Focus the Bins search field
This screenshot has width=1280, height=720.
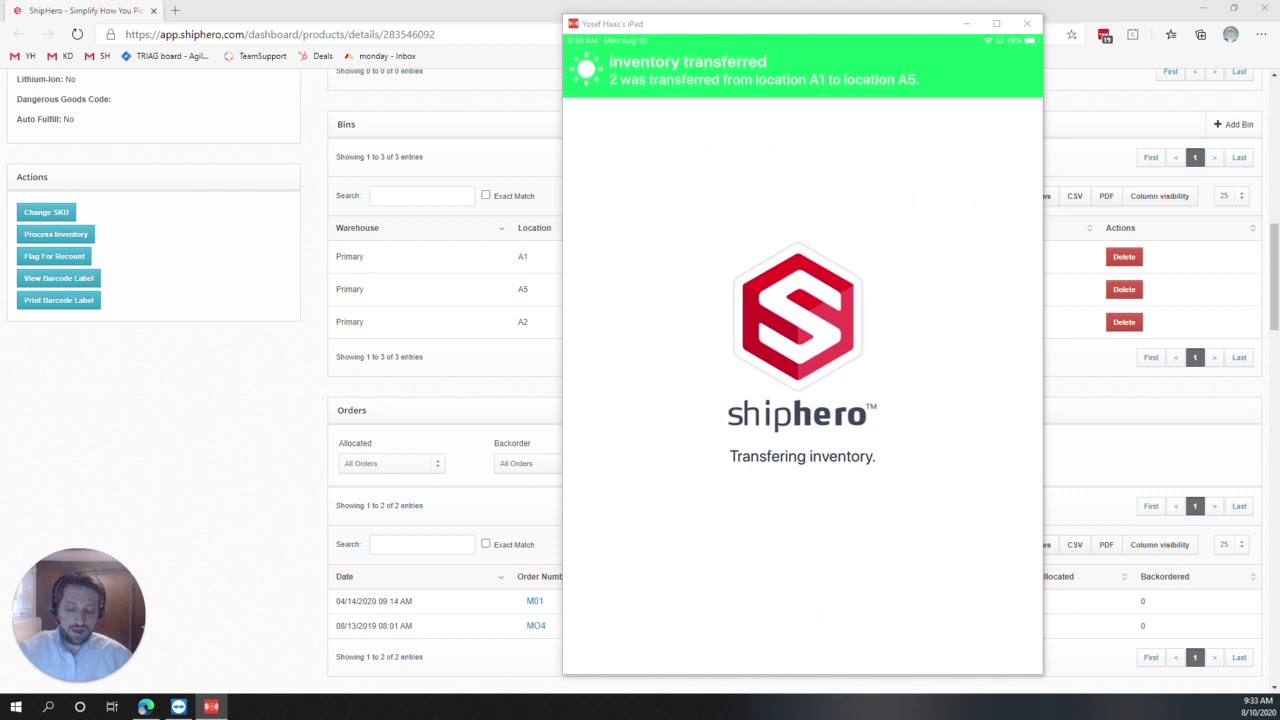coord(422,196)
